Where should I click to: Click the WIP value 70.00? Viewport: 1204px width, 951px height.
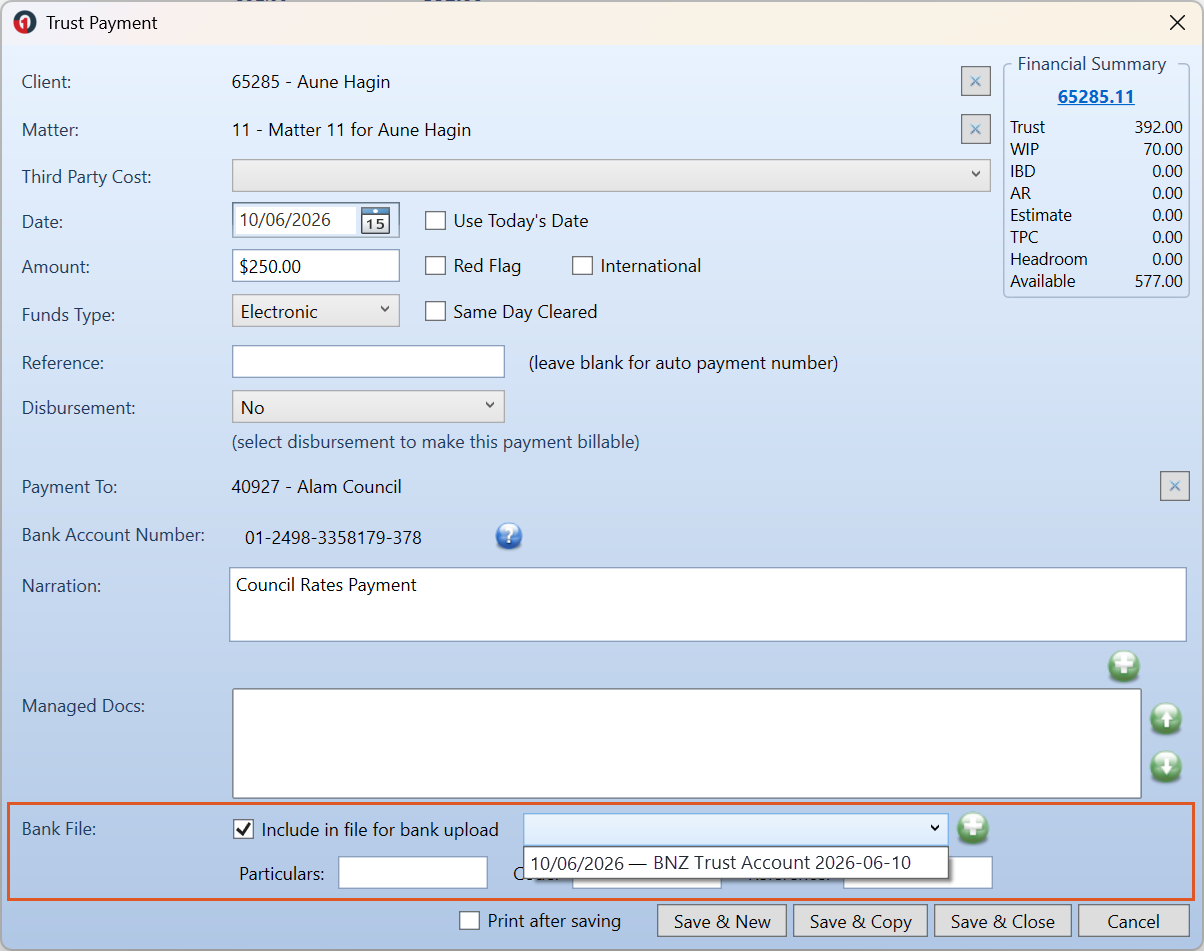pyautogui.click(x=1164, y=149)
